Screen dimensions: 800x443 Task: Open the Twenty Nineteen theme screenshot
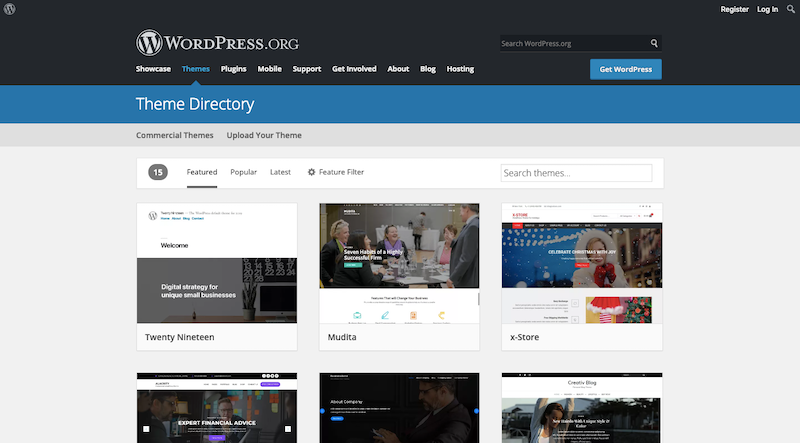pos(217,263)
